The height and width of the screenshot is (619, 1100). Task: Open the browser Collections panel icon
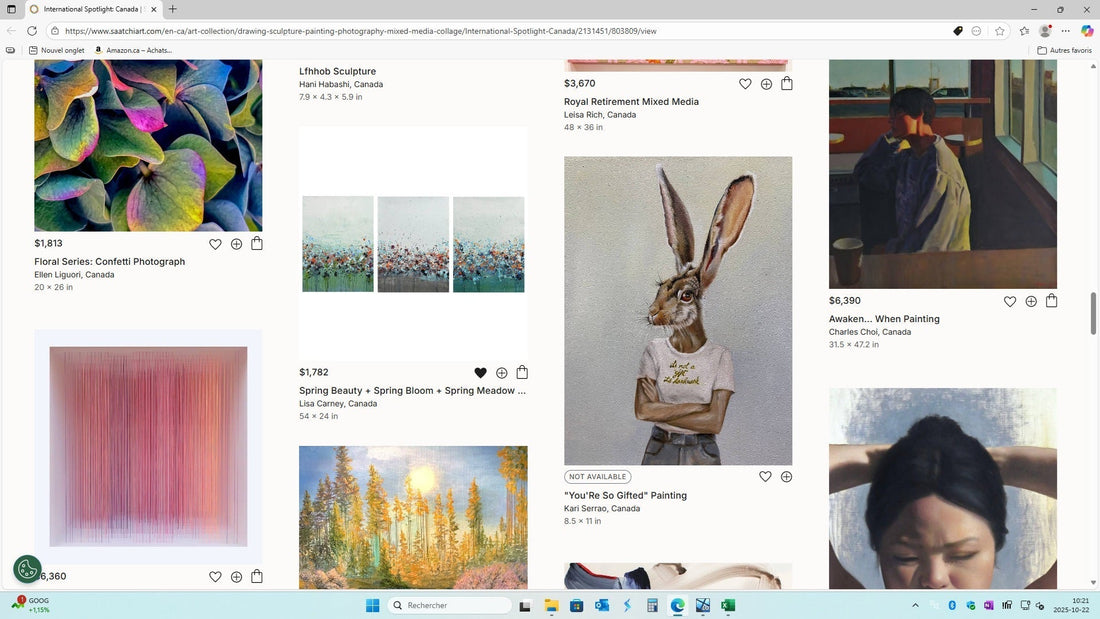pyautogui.click(x=1023, y=31)
